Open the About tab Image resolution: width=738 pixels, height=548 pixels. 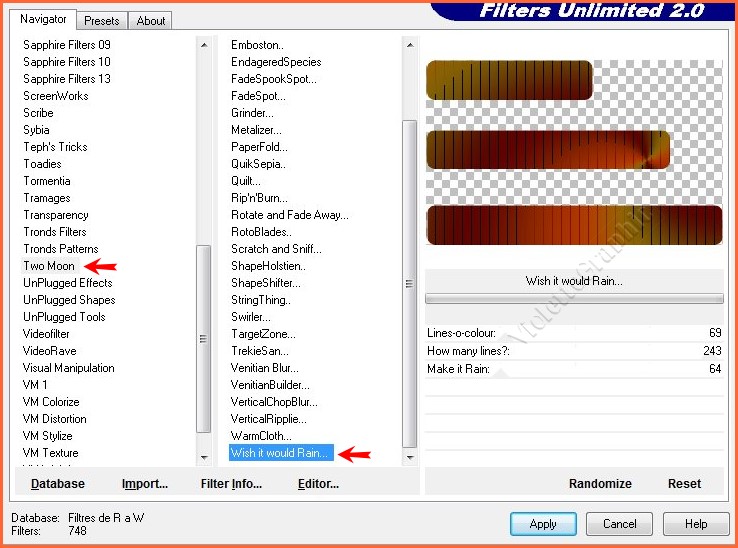[x=151, y=20]
